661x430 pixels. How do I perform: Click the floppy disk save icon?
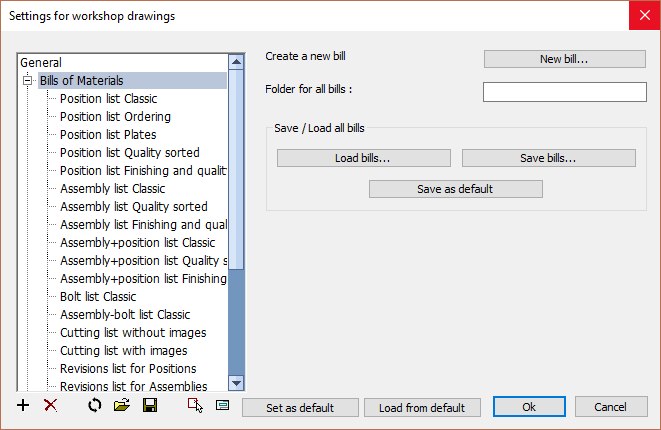pos(150,406)
